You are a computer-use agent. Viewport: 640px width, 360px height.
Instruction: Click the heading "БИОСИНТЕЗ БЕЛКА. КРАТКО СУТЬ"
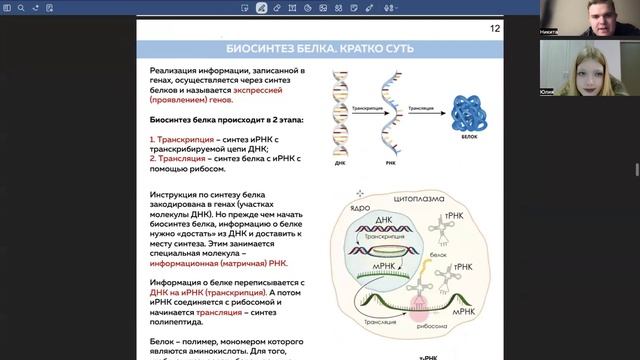pyautogui.click(x=320, y=49)
